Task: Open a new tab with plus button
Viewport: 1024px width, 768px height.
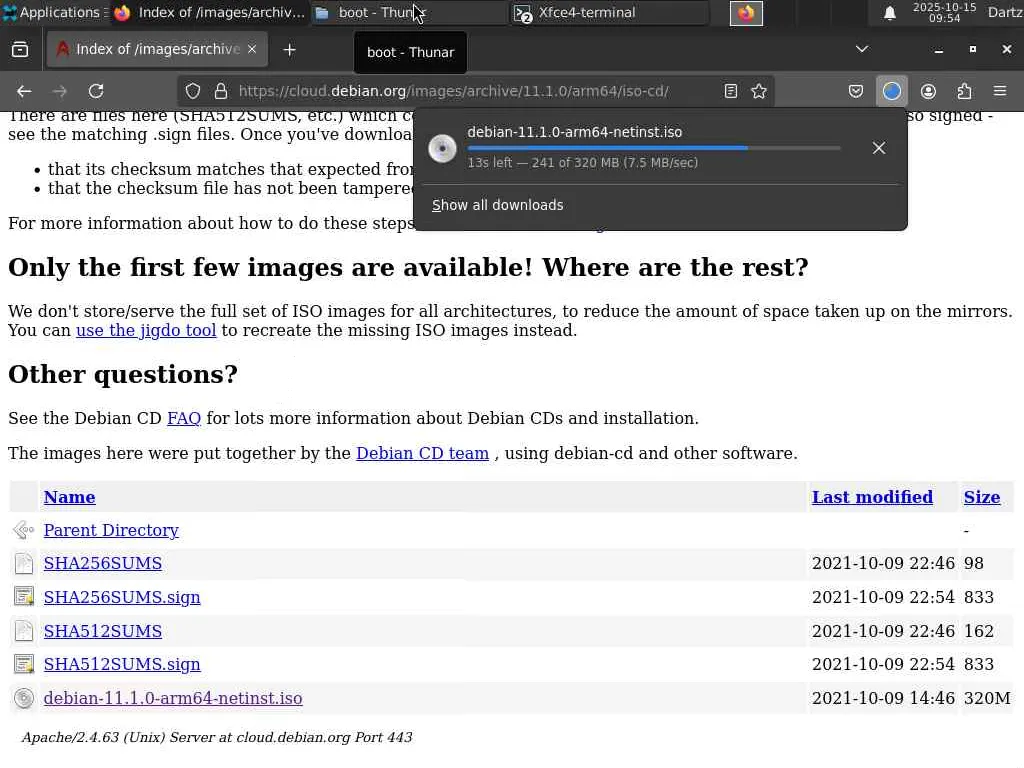Action: (289, 49)
